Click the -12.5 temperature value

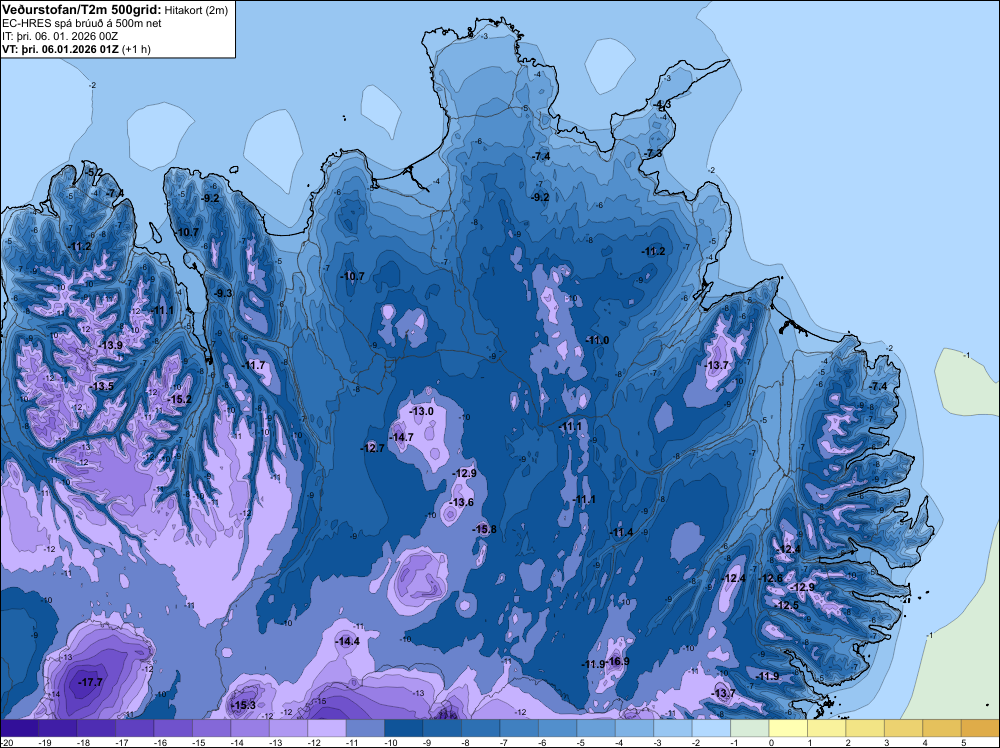(x=786, y=605)
